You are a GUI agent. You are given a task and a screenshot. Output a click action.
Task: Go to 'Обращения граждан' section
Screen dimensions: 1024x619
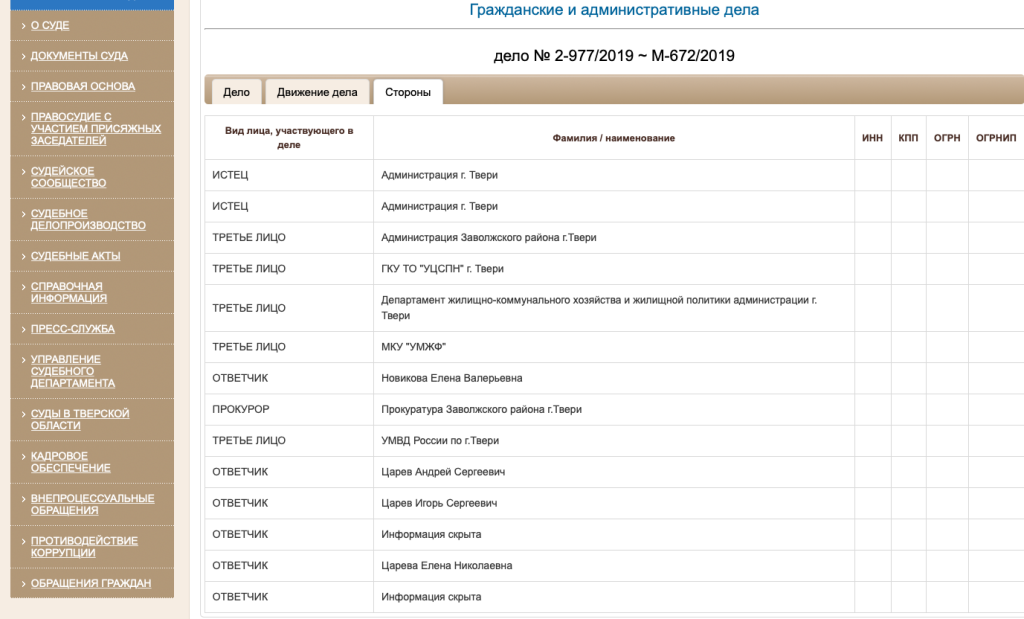(90, 583)
